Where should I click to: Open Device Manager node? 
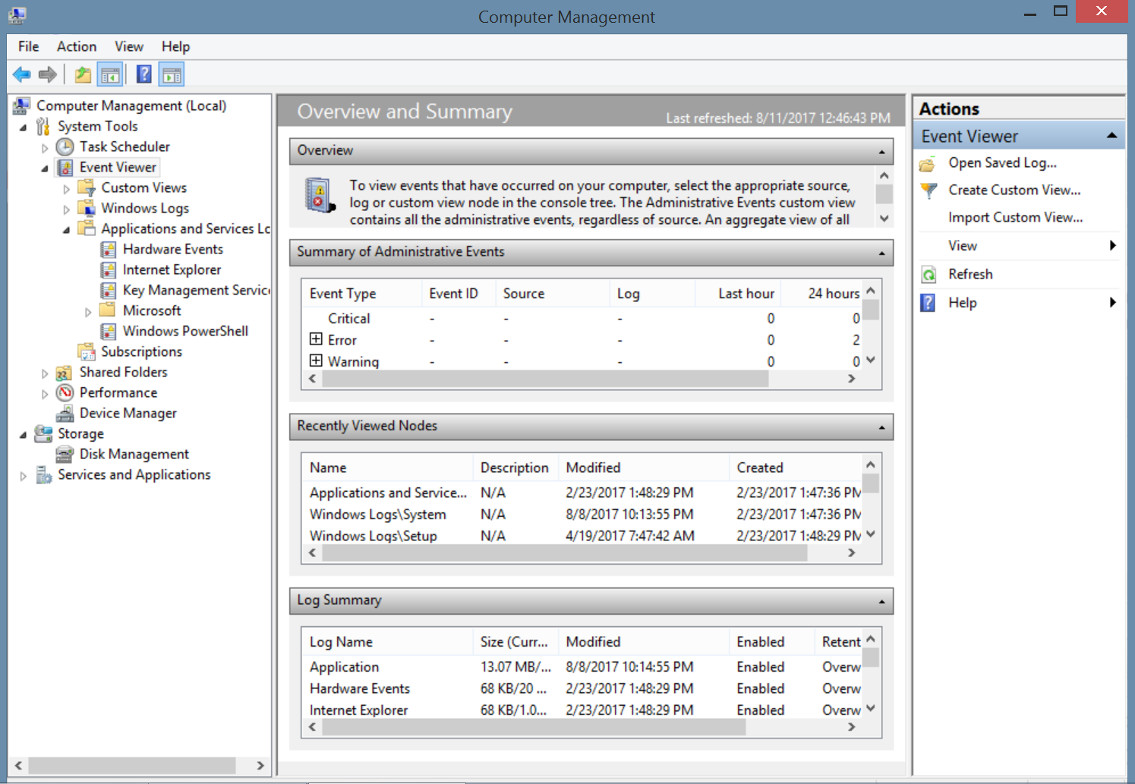128,413
